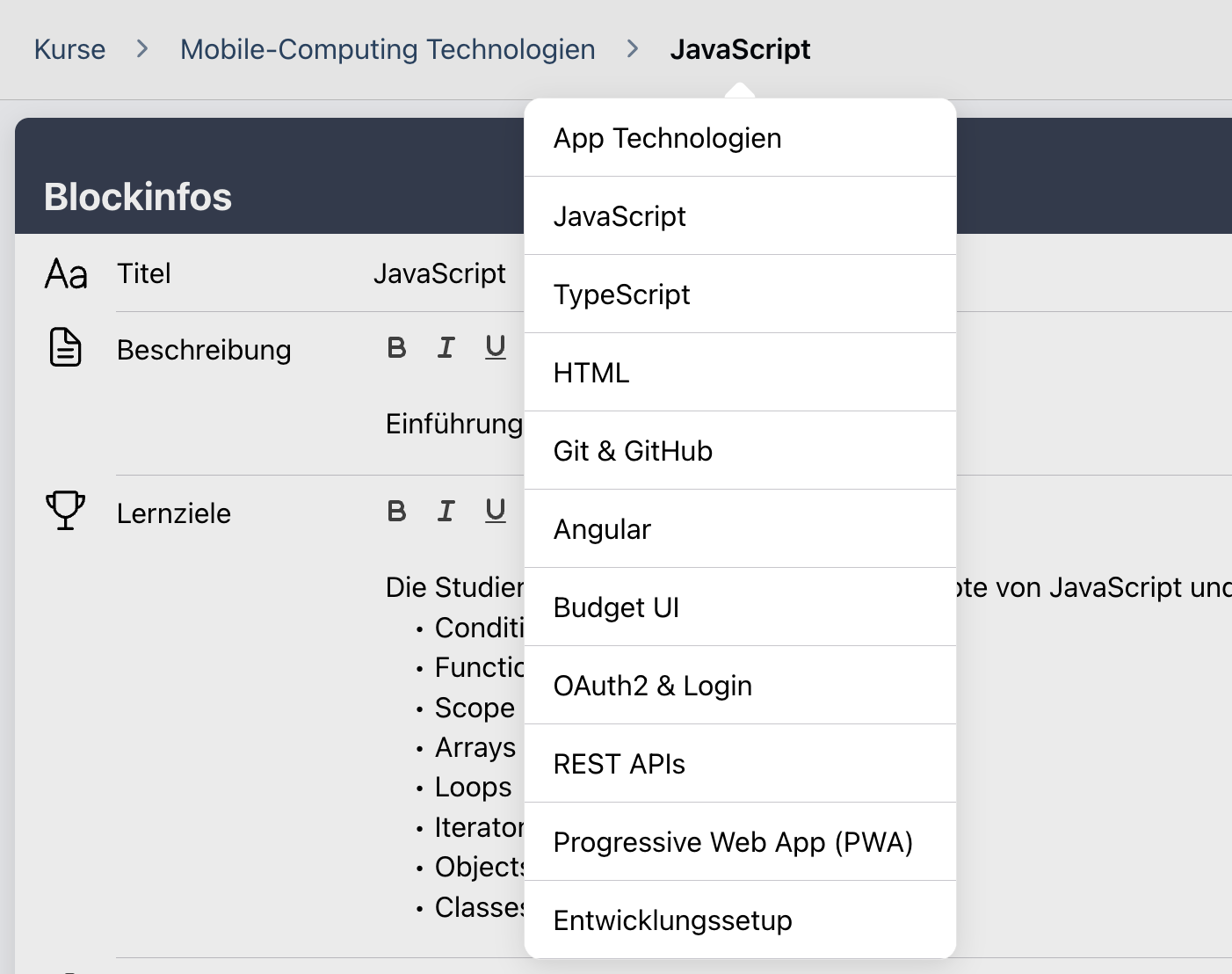The width and height of the screenshot is (1232, 974).
Task: Click the trophy icon beside Lernziele
Action: click(65, 510)
